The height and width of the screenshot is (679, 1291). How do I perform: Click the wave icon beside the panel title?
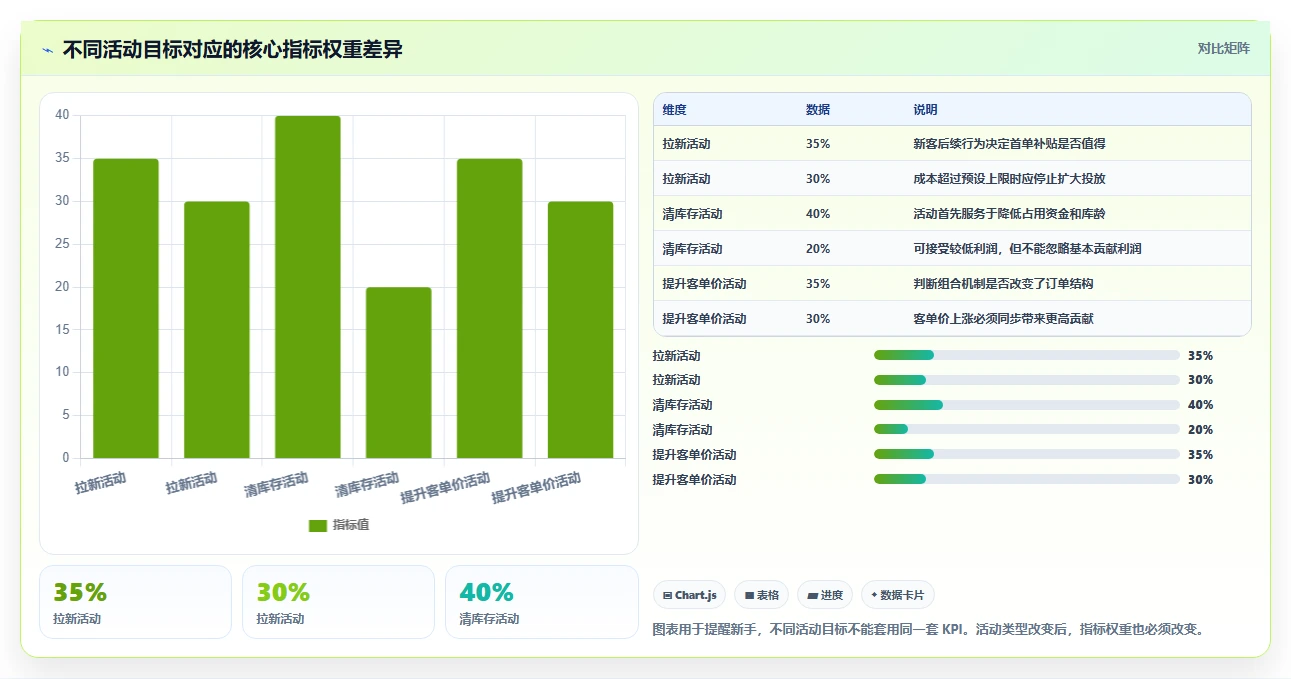point(47,49)
